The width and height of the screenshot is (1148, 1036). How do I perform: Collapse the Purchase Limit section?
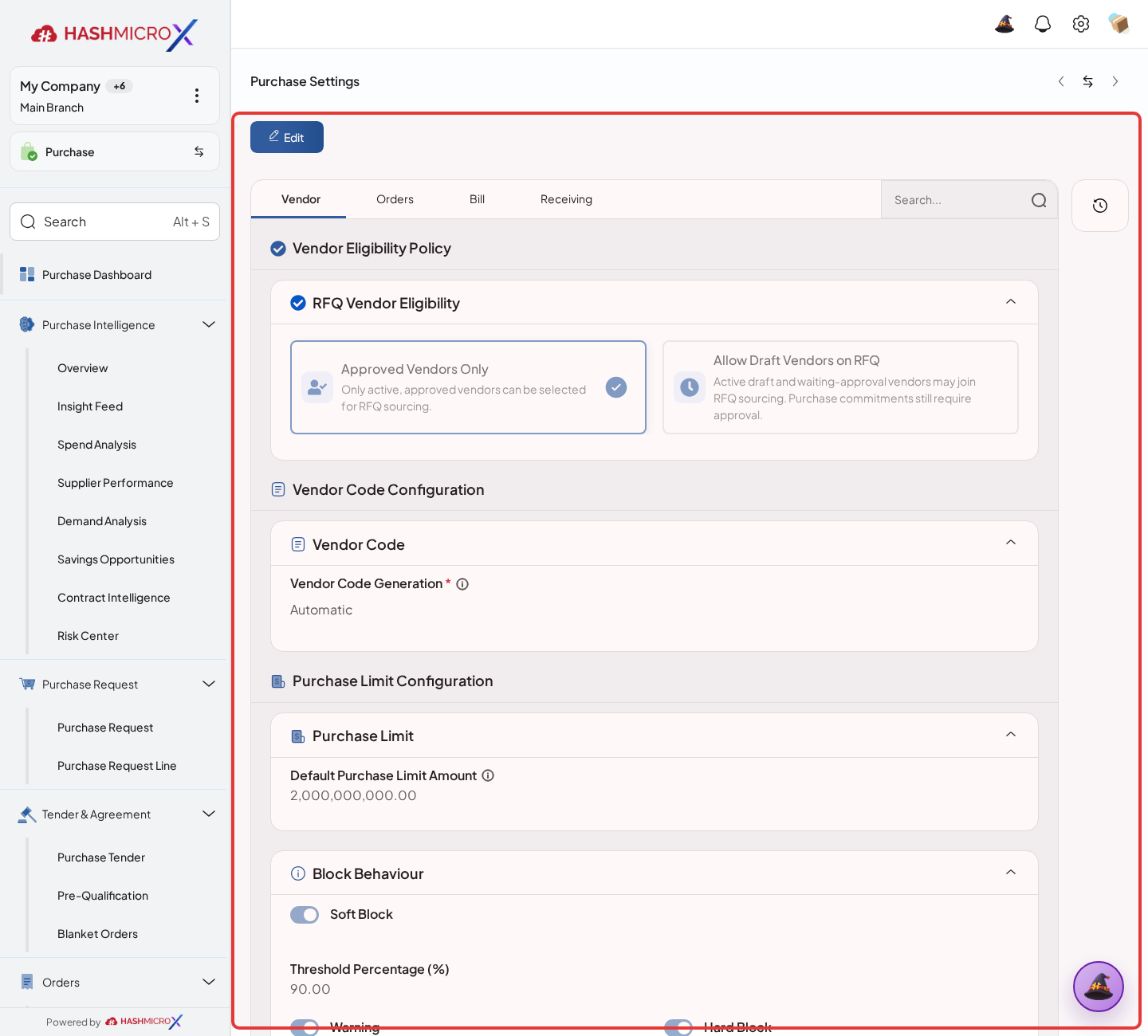point(1011,735)
